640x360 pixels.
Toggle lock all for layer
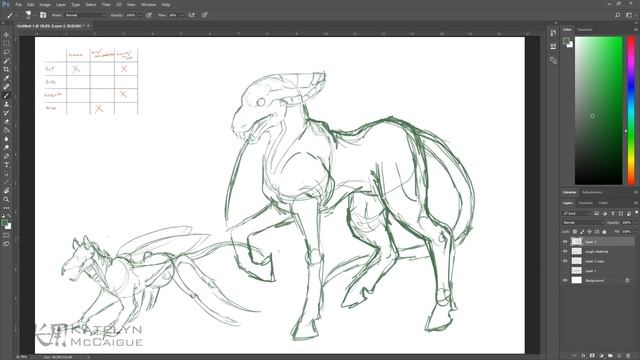[x=604, y=232]
